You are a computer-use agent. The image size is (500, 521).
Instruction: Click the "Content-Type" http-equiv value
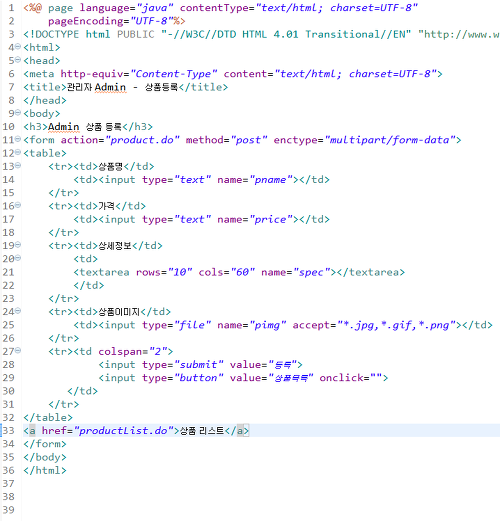pos(174,74)
